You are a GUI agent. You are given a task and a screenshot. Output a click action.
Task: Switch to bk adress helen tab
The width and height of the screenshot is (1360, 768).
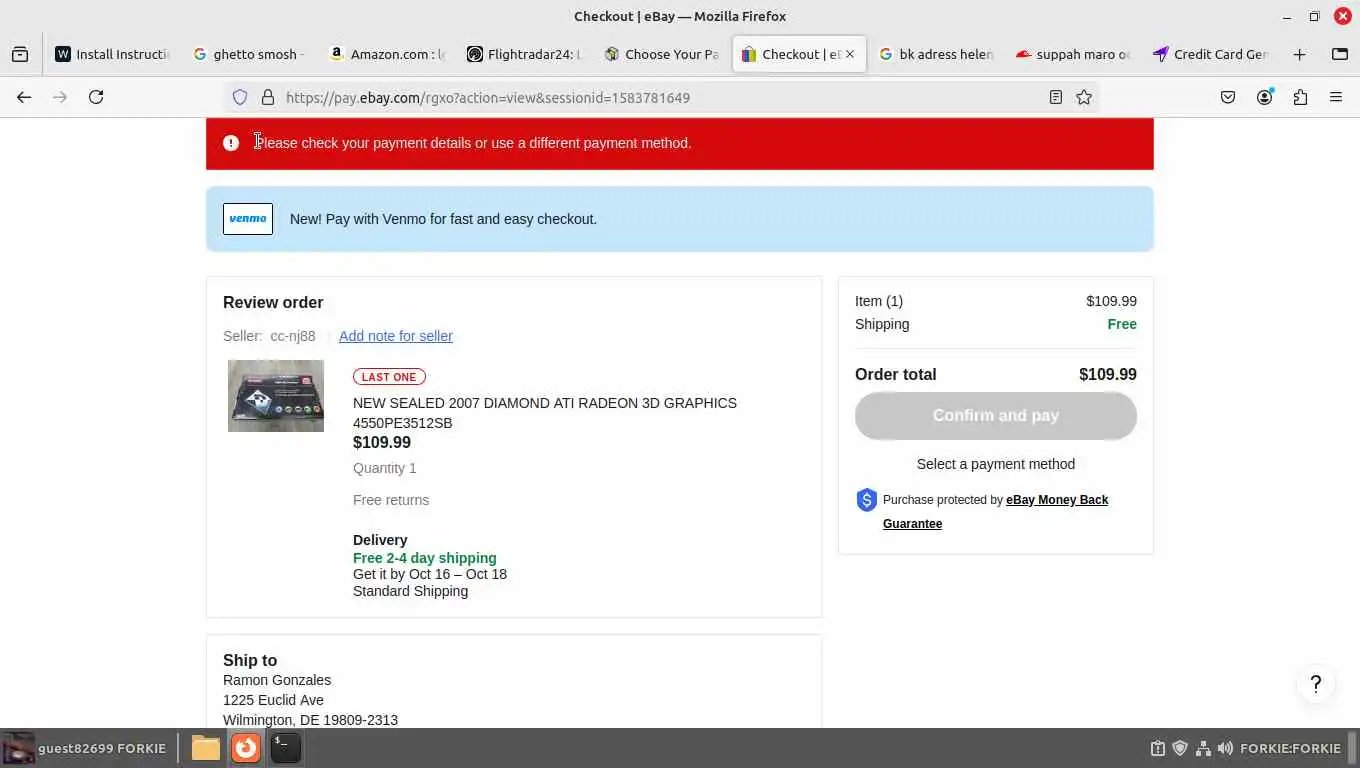935,54
